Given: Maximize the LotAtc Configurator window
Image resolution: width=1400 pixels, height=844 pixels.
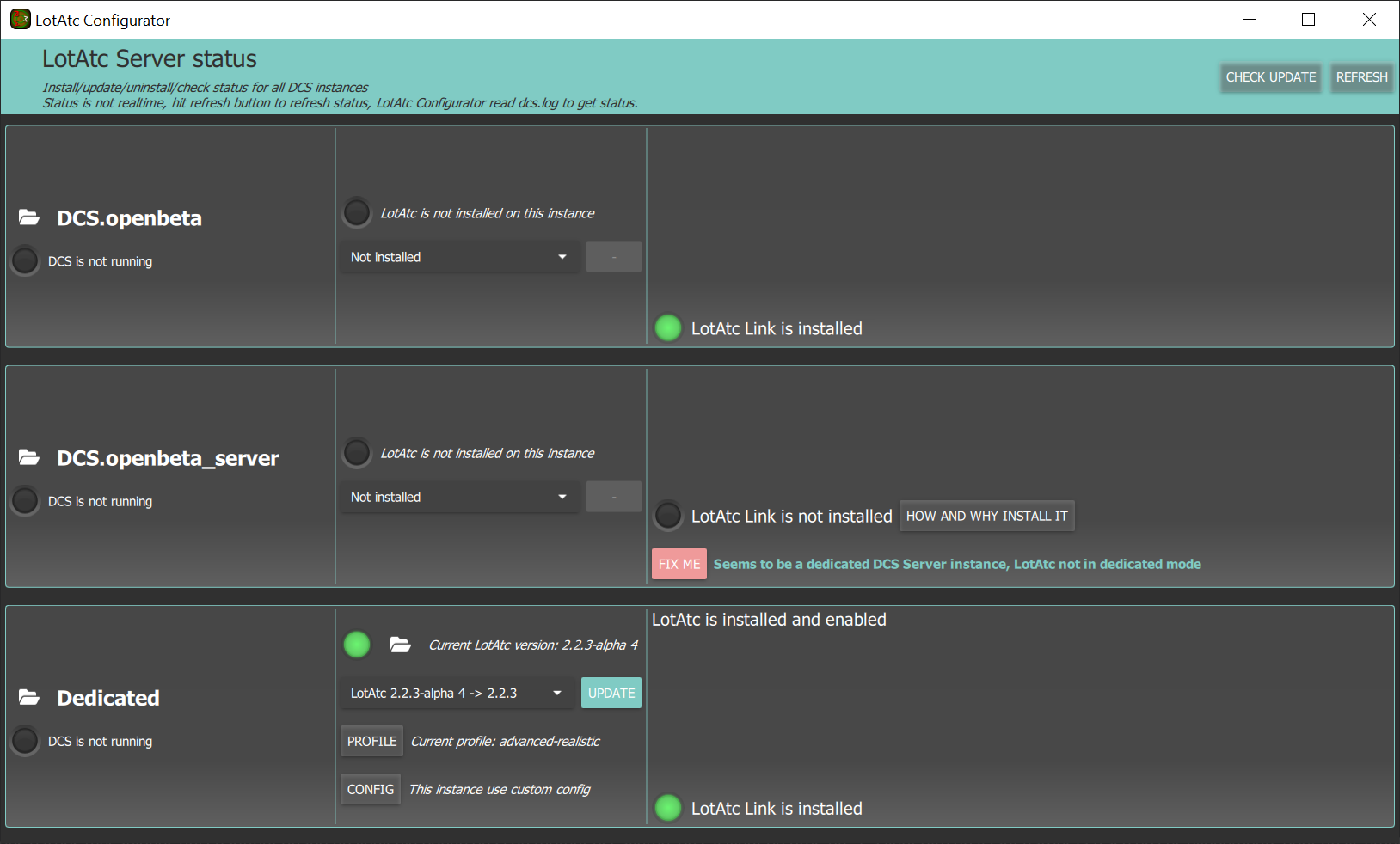Looking at the screenshot, I should (x=1309, y=19).
